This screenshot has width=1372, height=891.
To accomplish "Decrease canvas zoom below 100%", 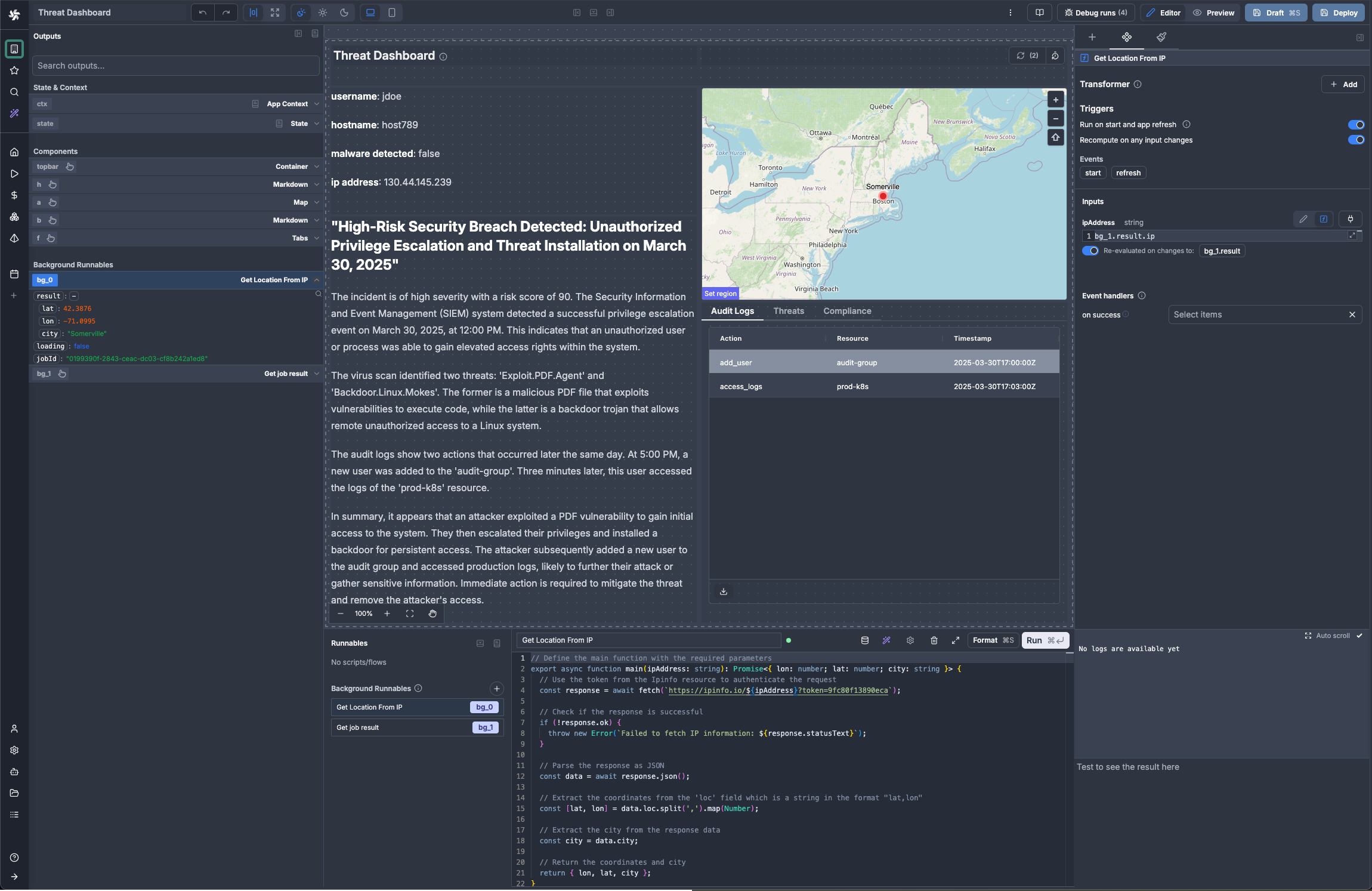I will tap(340, 613).
